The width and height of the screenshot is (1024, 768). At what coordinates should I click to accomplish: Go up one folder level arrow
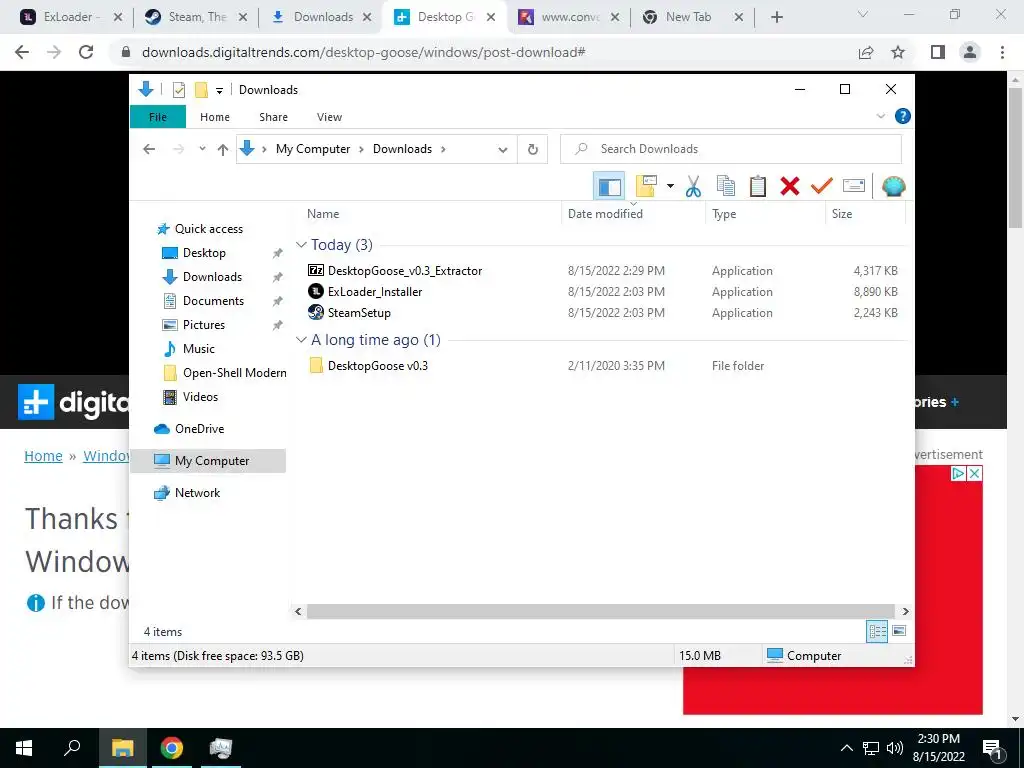[x=223, y=150]
